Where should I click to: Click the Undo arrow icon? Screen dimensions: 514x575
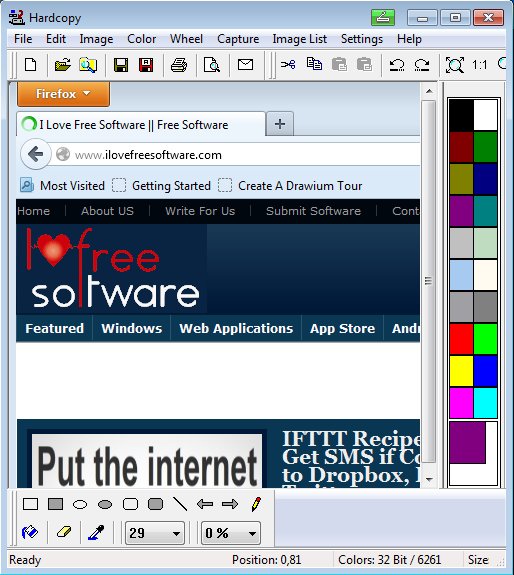coord(397,65)
